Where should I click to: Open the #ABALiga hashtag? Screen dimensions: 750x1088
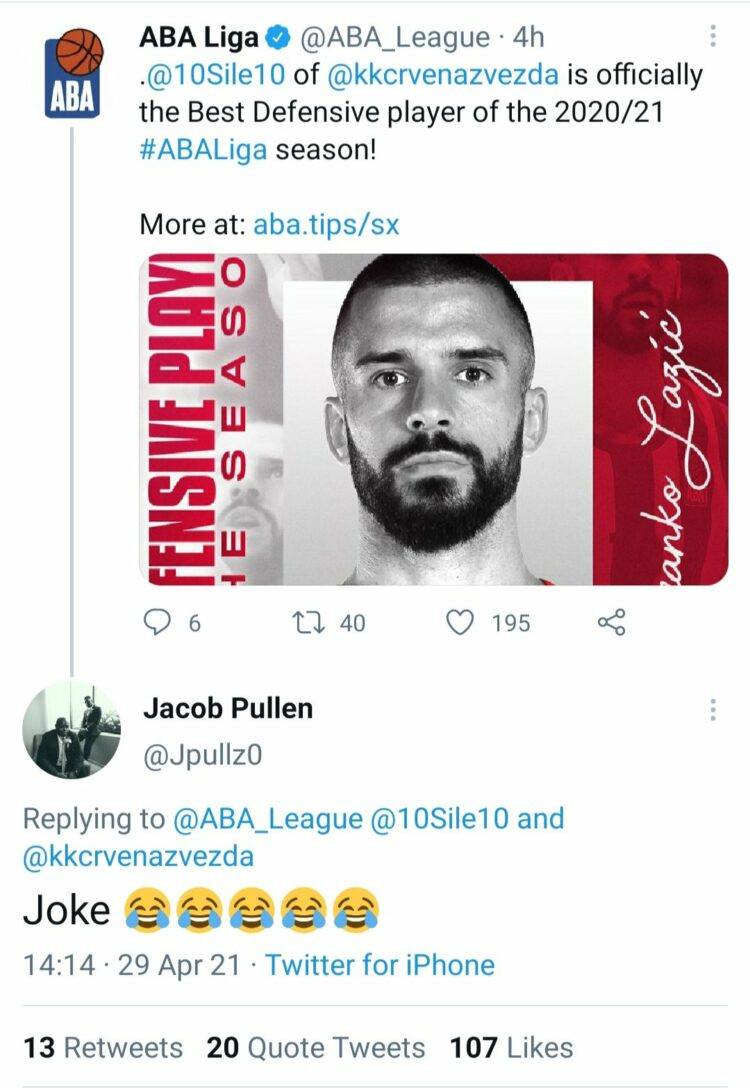point(203,151)
